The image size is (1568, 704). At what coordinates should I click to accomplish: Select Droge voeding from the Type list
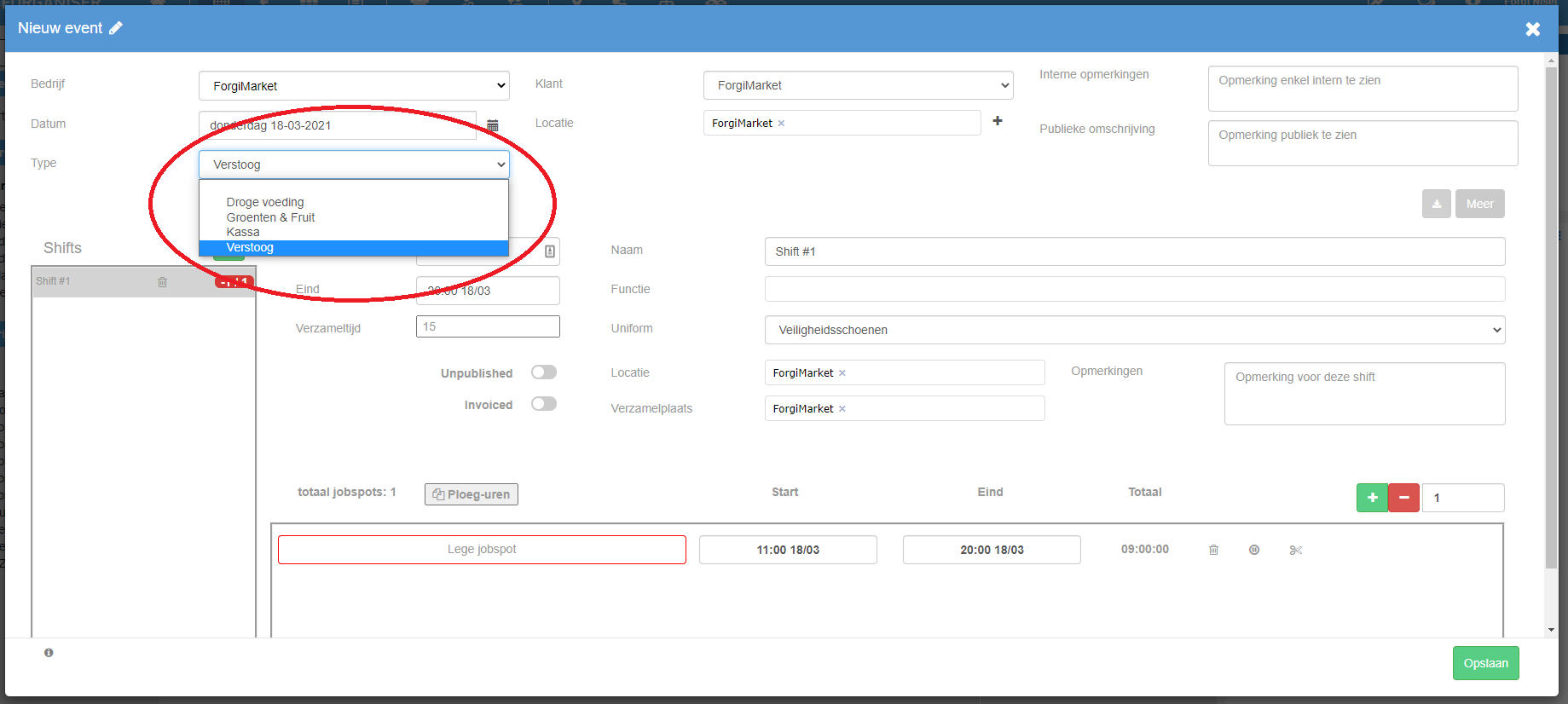(265, 202)
